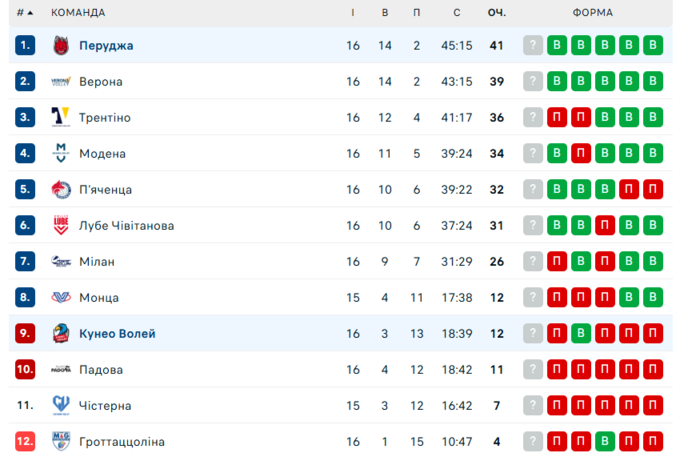Click Перуджа's gray upcoming match badge
Viewport: 680px width, 453px height.
533,45
